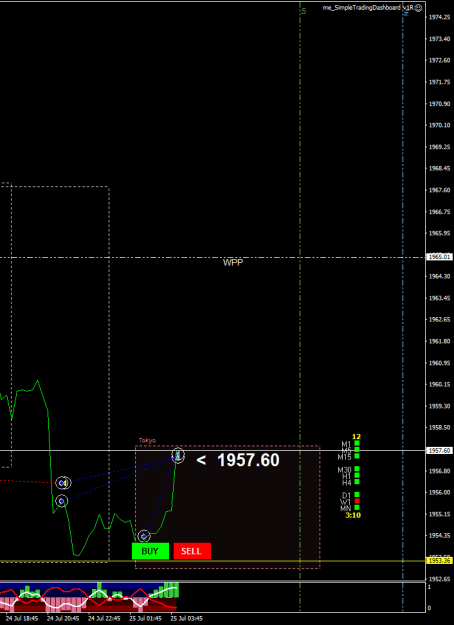Select the red W1 timeframe indicator

click(357, 501)
